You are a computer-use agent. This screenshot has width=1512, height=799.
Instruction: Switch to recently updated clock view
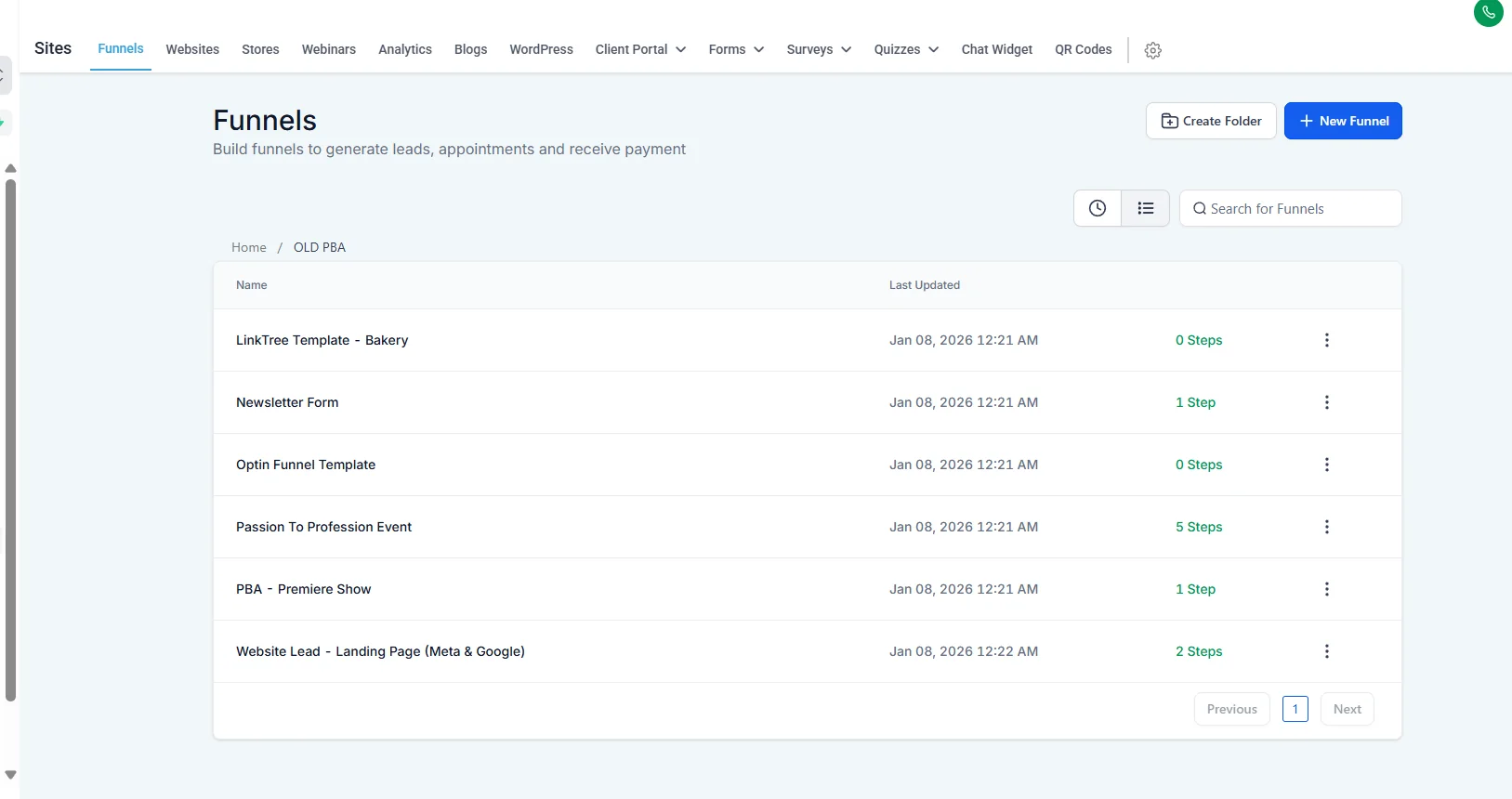point(1098,208)
